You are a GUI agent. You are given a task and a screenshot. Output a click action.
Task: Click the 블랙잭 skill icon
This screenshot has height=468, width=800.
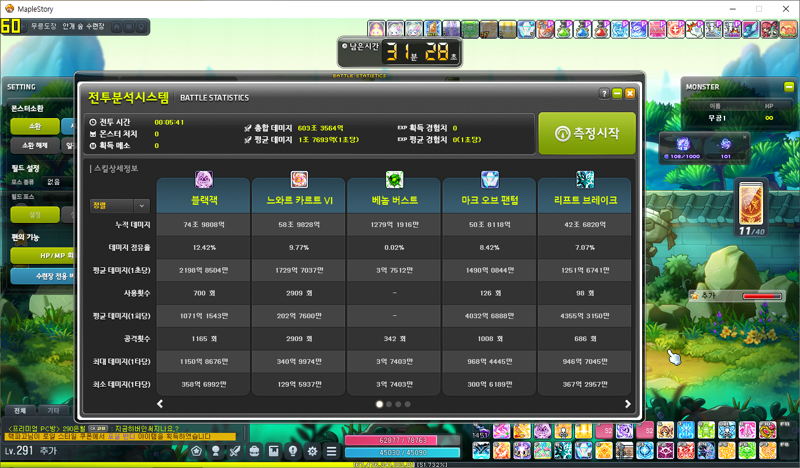204,180
